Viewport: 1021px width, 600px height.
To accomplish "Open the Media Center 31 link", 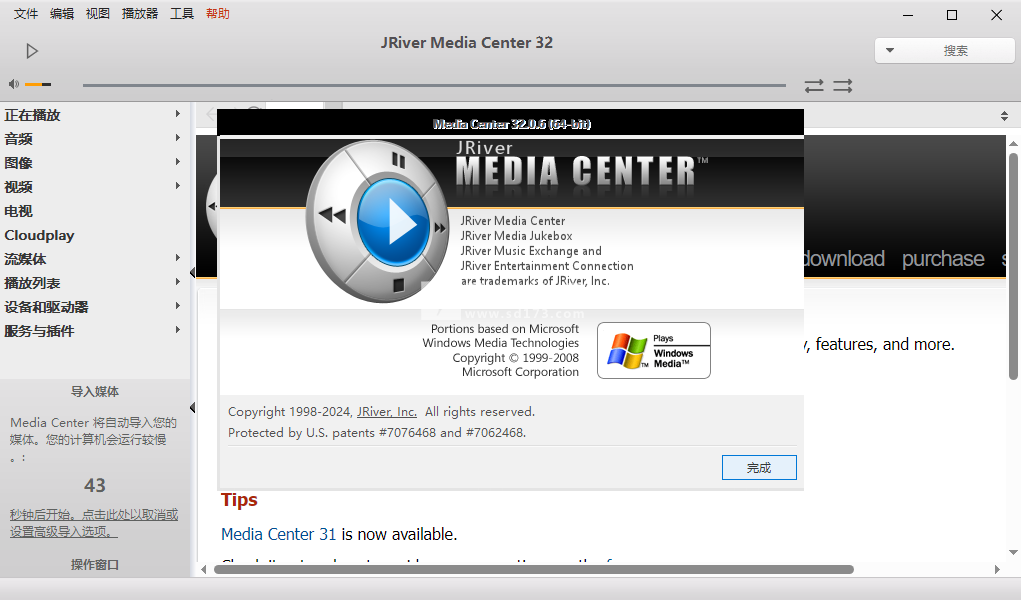I will (x=278, y=534).
